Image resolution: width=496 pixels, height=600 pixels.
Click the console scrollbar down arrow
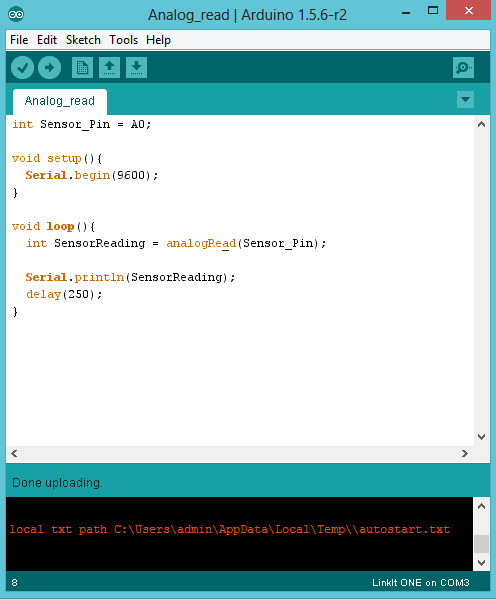481,563
